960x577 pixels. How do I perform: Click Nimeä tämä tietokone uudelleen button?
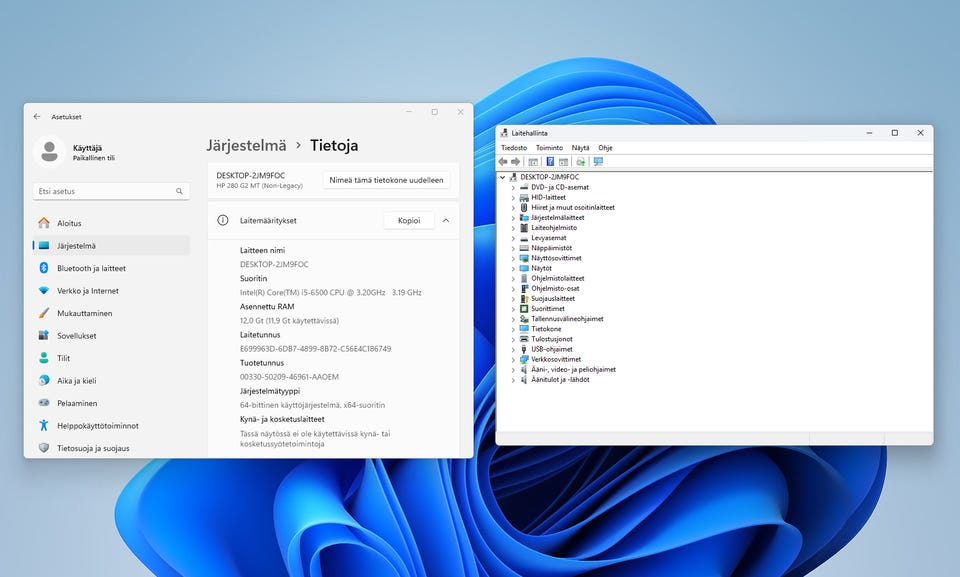click(x=386, y=180)
